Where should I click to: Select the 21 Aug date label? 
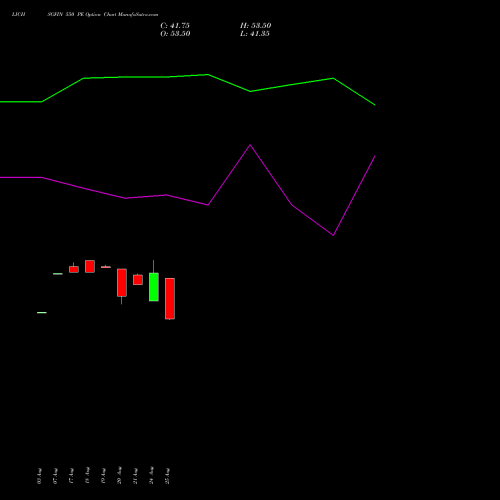(x=135, y=476)
